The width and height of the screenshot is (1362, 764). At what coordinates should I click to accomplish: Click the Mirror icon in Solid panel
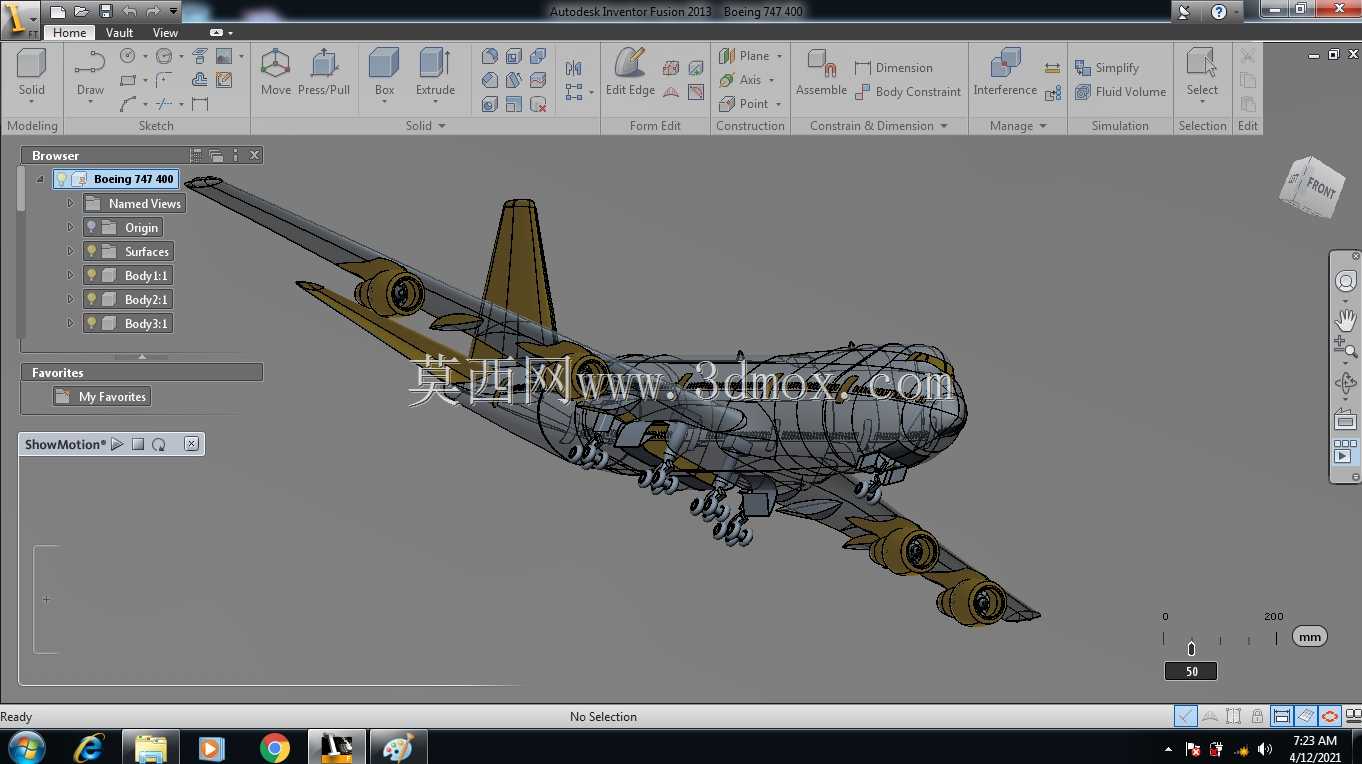pos(573,68)
